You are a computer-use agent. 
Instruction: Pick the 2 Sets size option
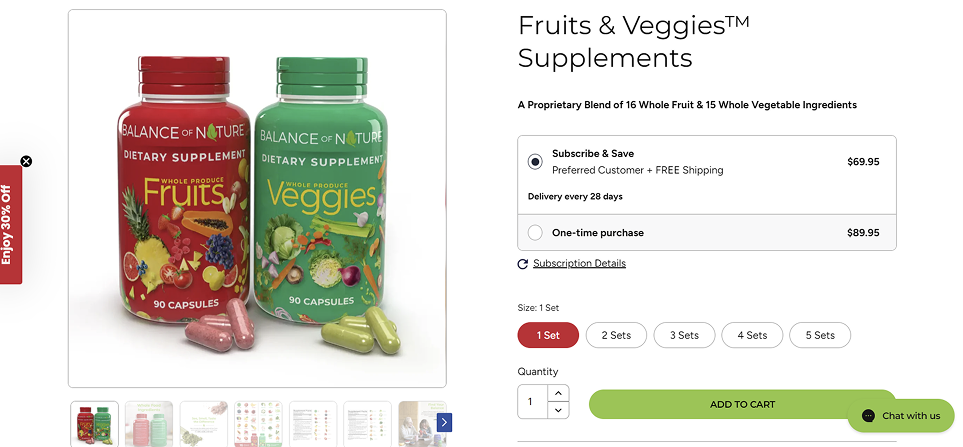(x=616, y=335)
